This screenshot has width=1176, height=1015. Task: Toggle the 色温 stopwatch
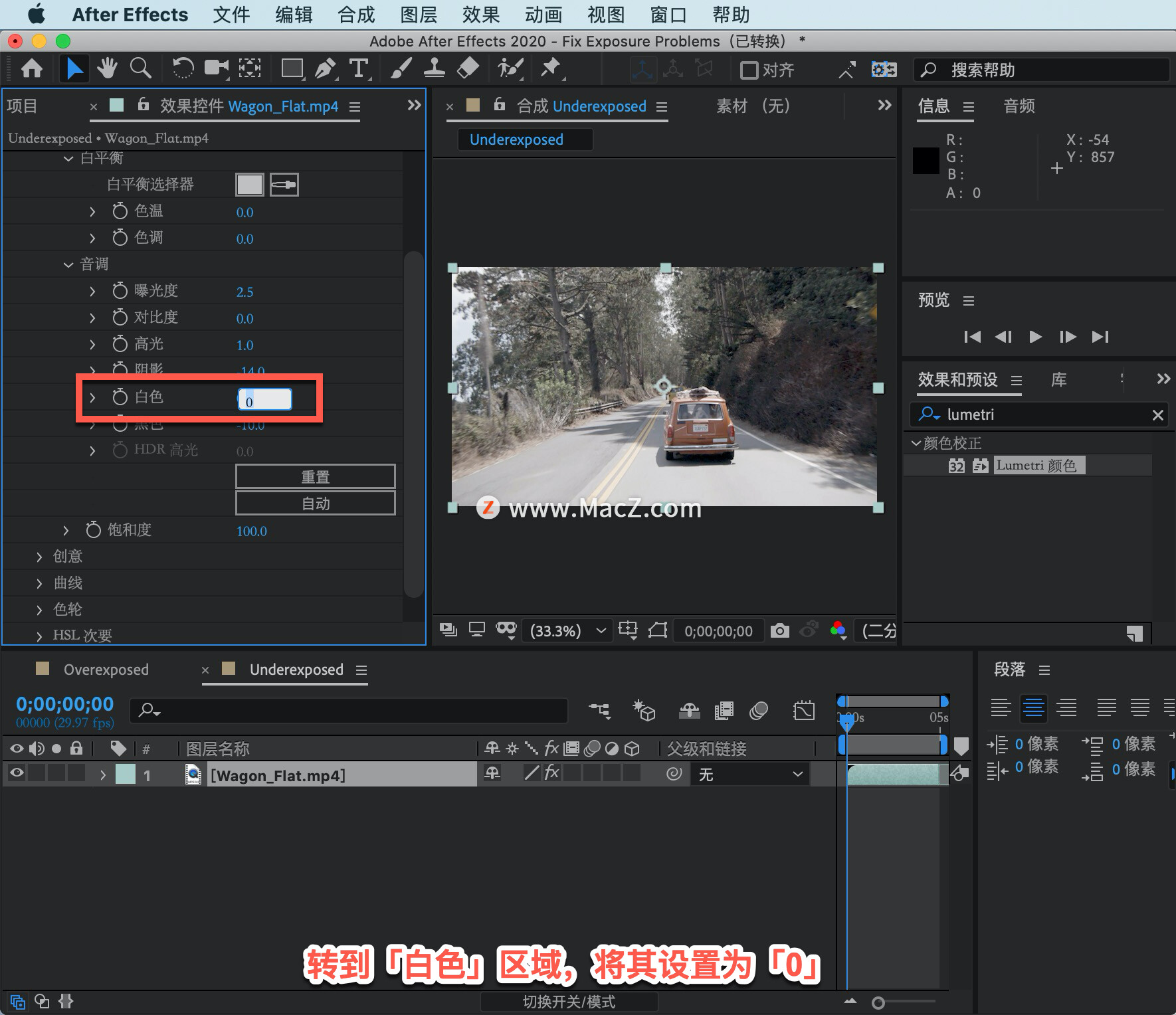(x=120, y=211)
